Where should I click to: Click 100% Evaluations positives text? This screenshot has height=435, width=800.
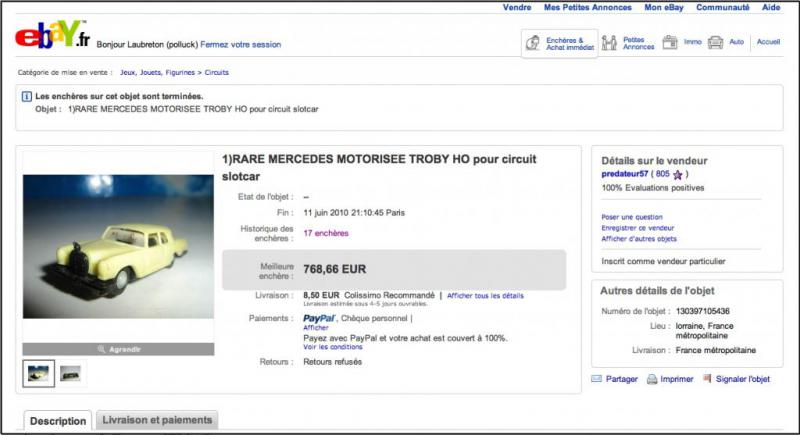coord(653,188)
